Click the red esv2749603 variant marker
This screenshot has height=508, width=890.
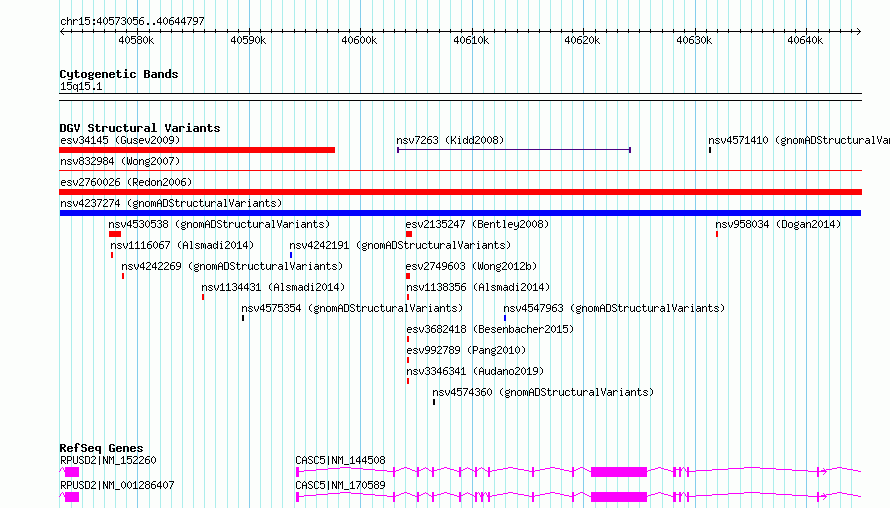408,276
